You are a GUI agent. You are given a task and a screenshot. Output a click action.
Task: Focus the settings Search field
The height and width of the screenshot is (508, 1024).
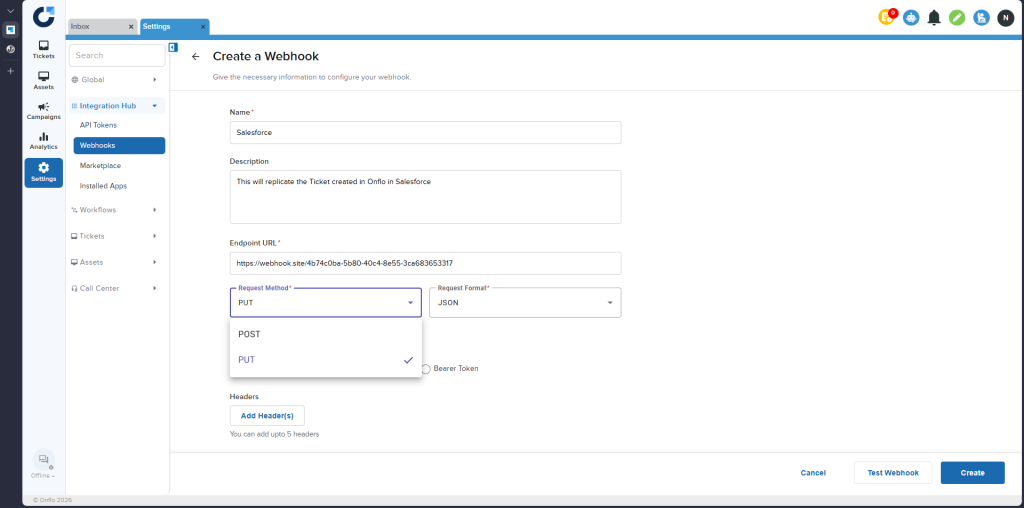coord(117,56)
